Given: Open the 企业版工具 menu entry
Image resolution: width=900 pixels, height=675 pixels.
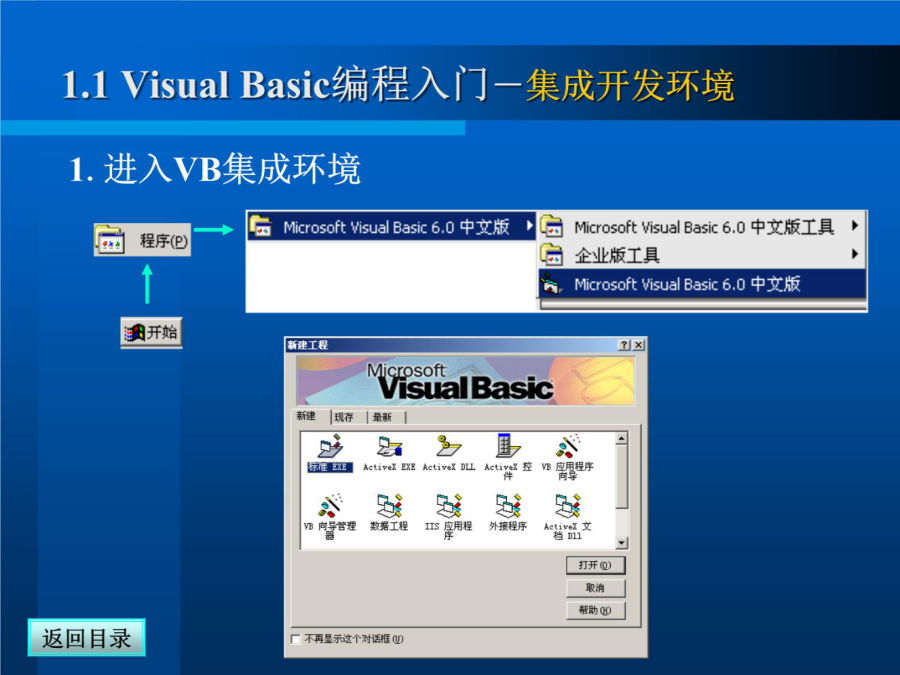Looking at the screenshot, I should (x=702, y=255).
